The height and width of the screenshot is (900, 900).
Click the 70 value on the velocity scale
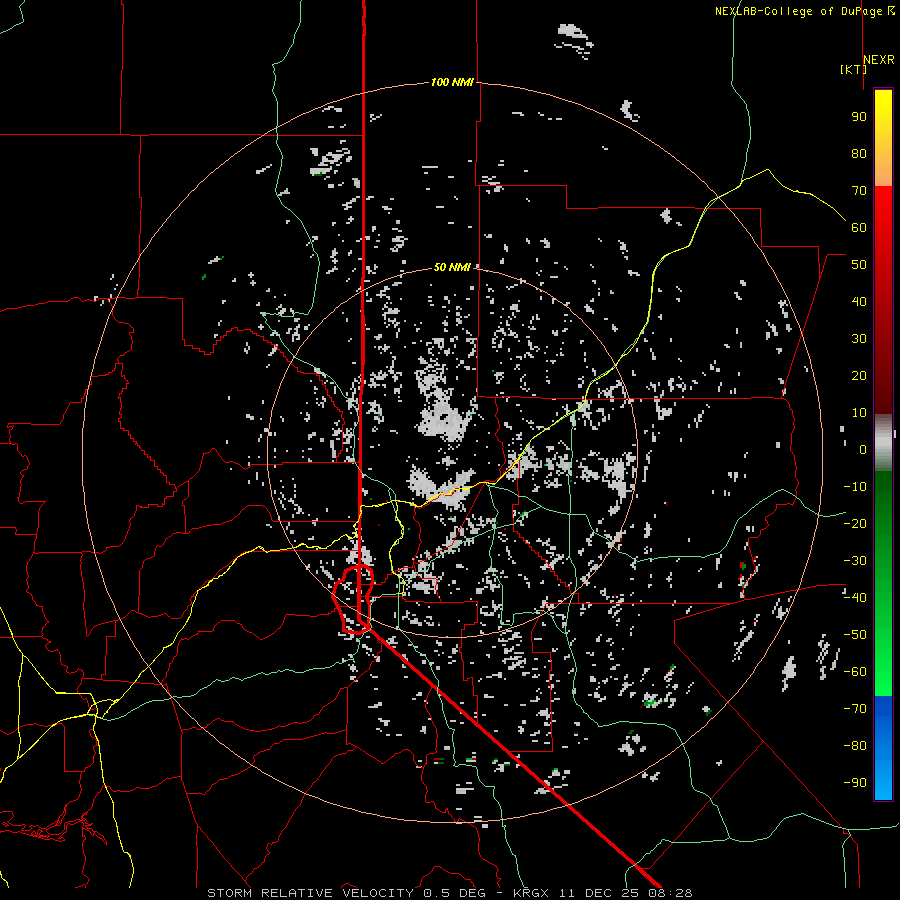859,191
